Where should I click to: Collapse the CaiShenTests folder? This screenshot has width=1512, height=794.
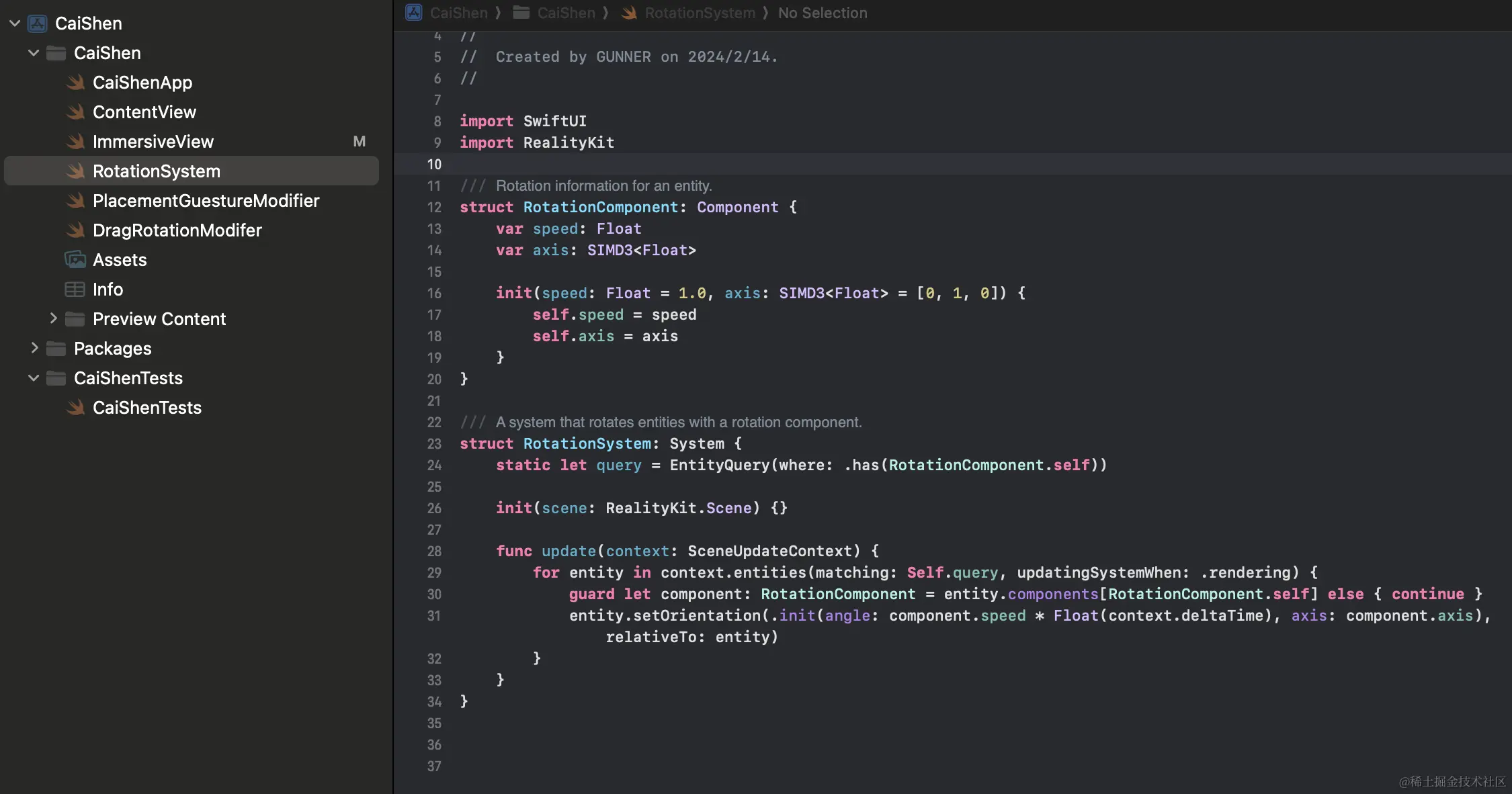point(34,378)
